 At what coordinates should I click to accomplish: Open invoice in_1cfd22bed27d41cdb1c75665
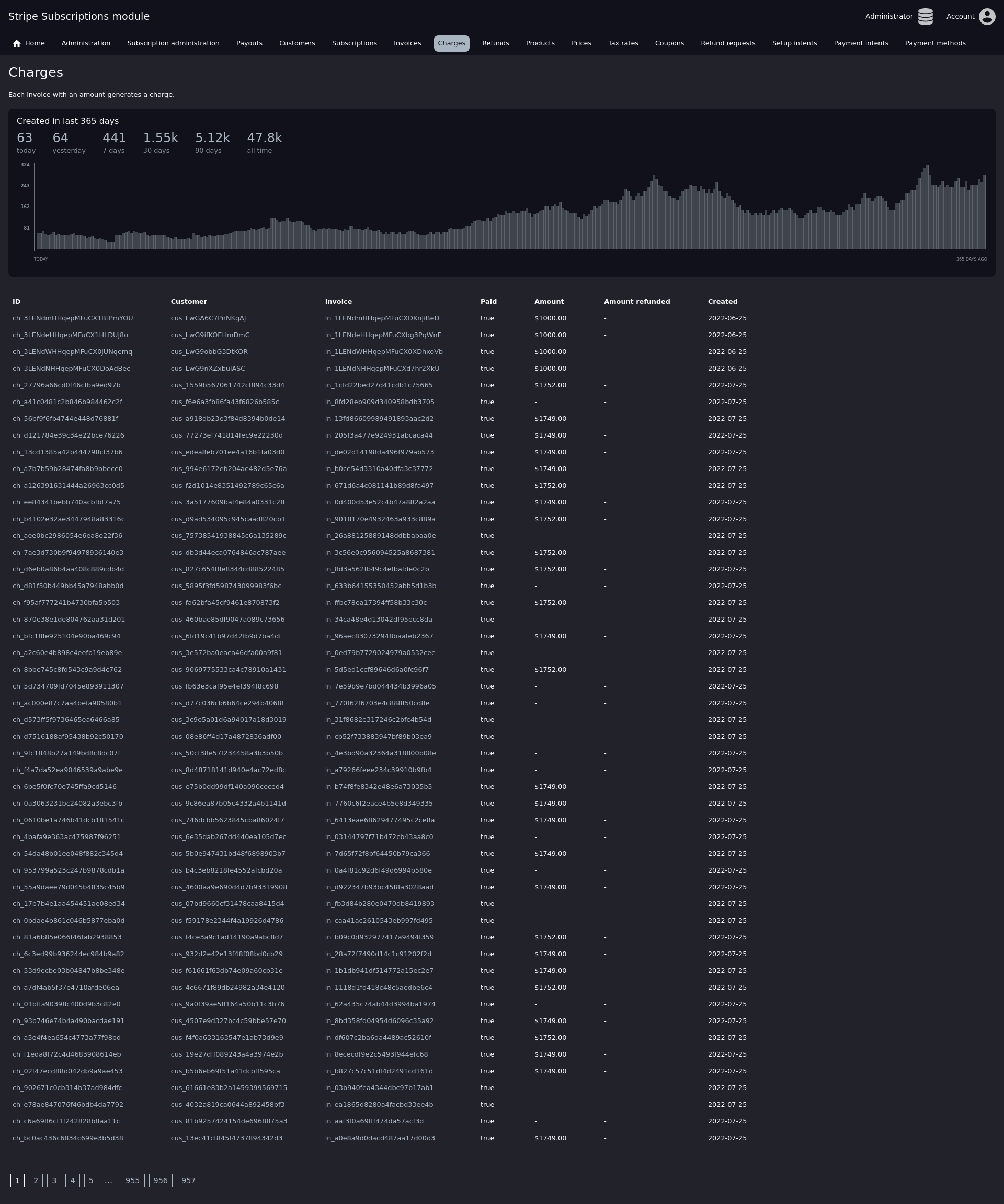click(379, 385)
